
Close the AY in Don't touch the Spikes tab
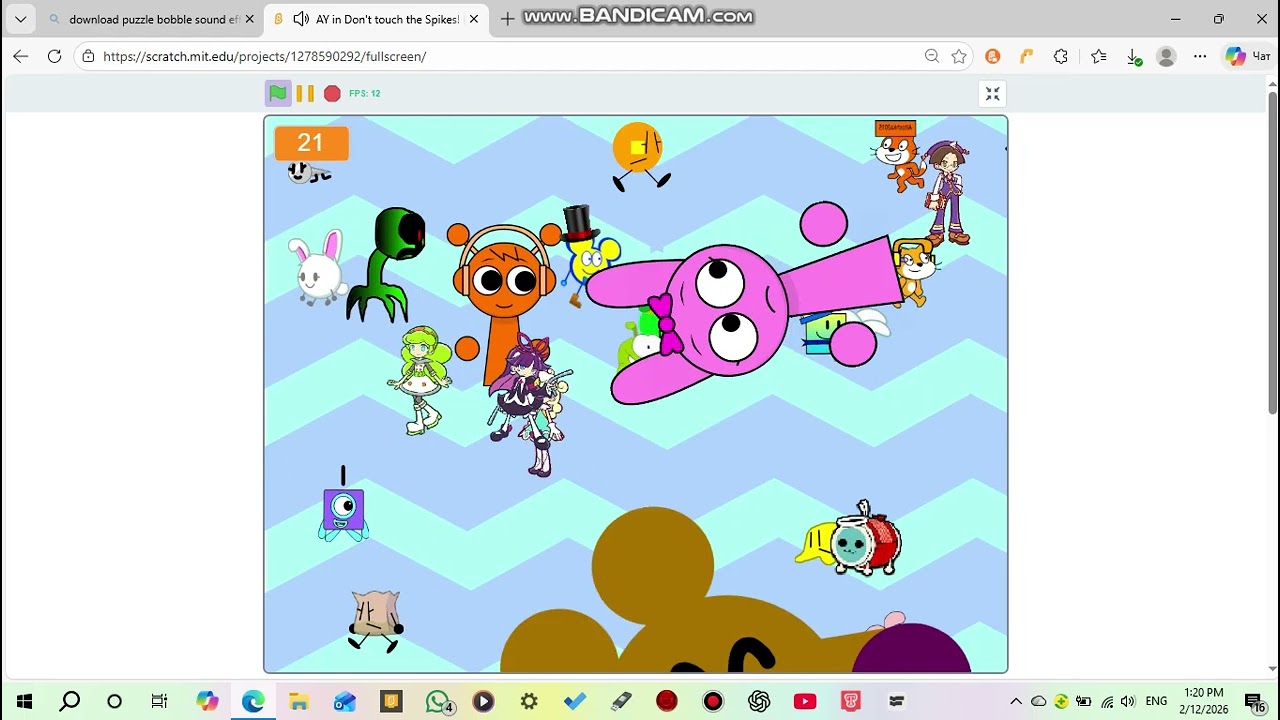click(474, 19)
